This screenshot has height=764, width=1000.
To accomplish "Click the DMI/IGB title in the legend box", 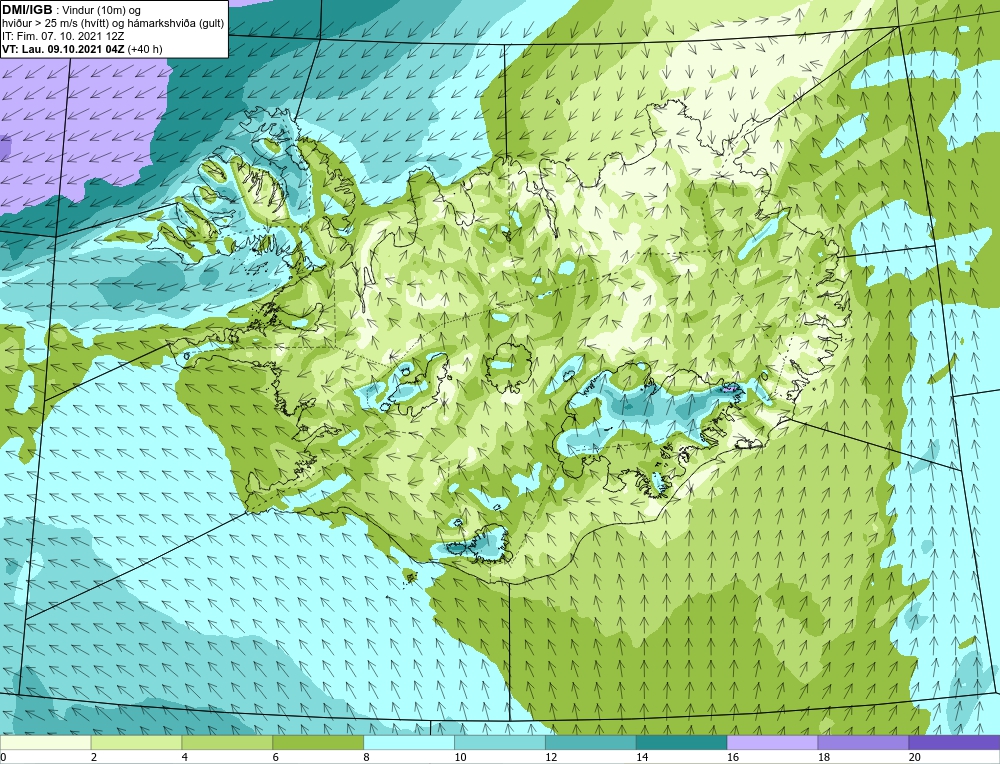I will coord(27,10).
